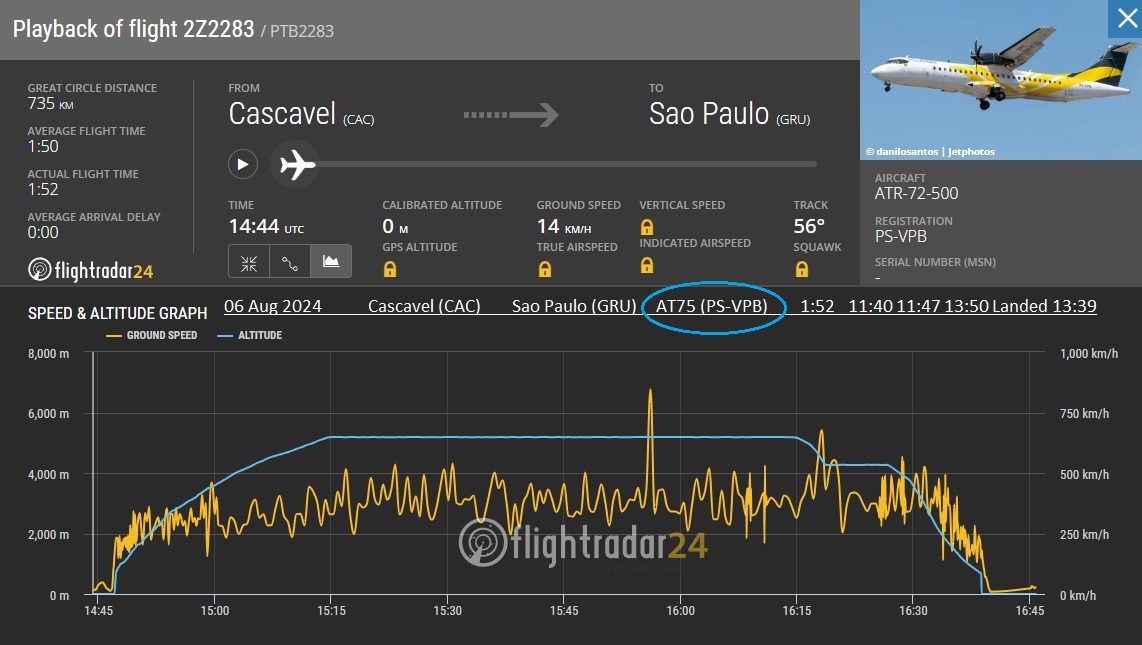Screen dimensions: 1142x645
Task: Open the aircraft photo thumbnail
Action: (x=1000, y=80)
